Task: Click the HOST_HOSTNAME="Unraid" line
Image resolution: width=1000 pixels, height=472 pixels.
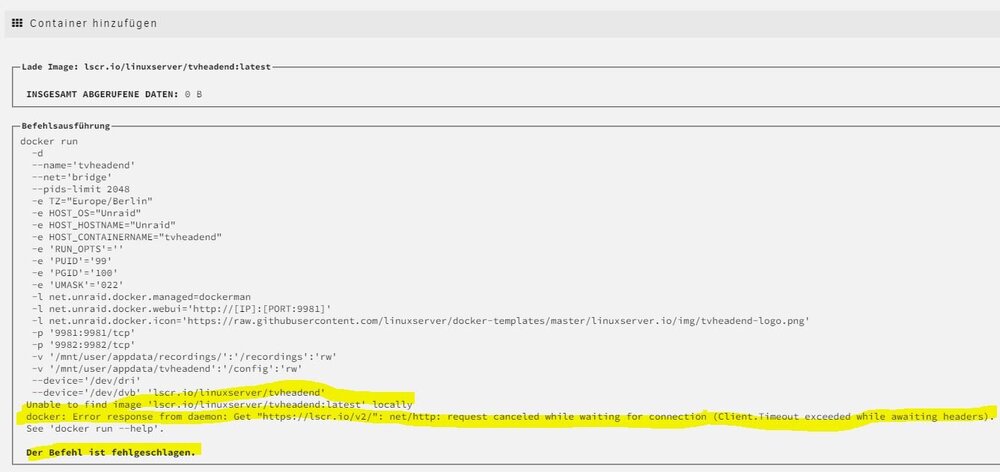Action: 104,225
